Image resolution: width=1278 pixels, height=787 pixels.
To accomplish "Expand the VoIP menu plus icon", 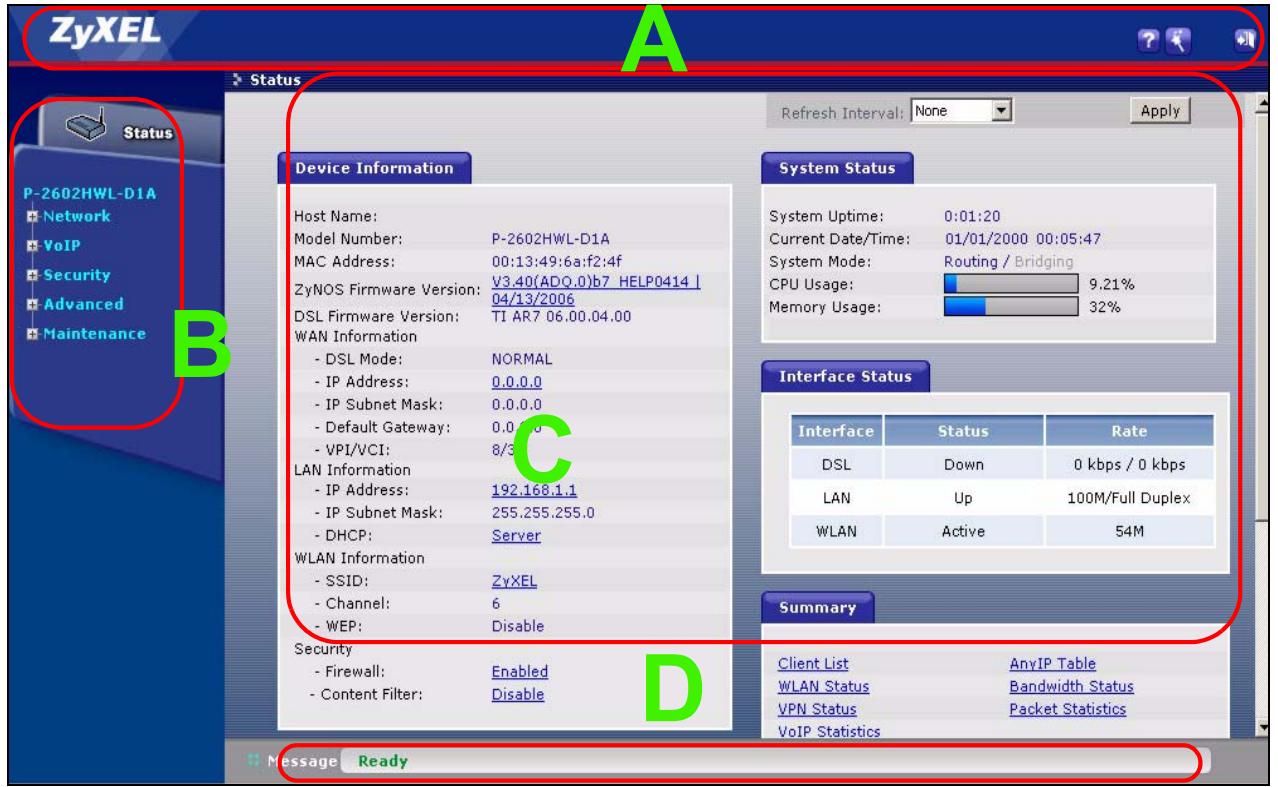I will pyautogui.click(x=33, y=246).
